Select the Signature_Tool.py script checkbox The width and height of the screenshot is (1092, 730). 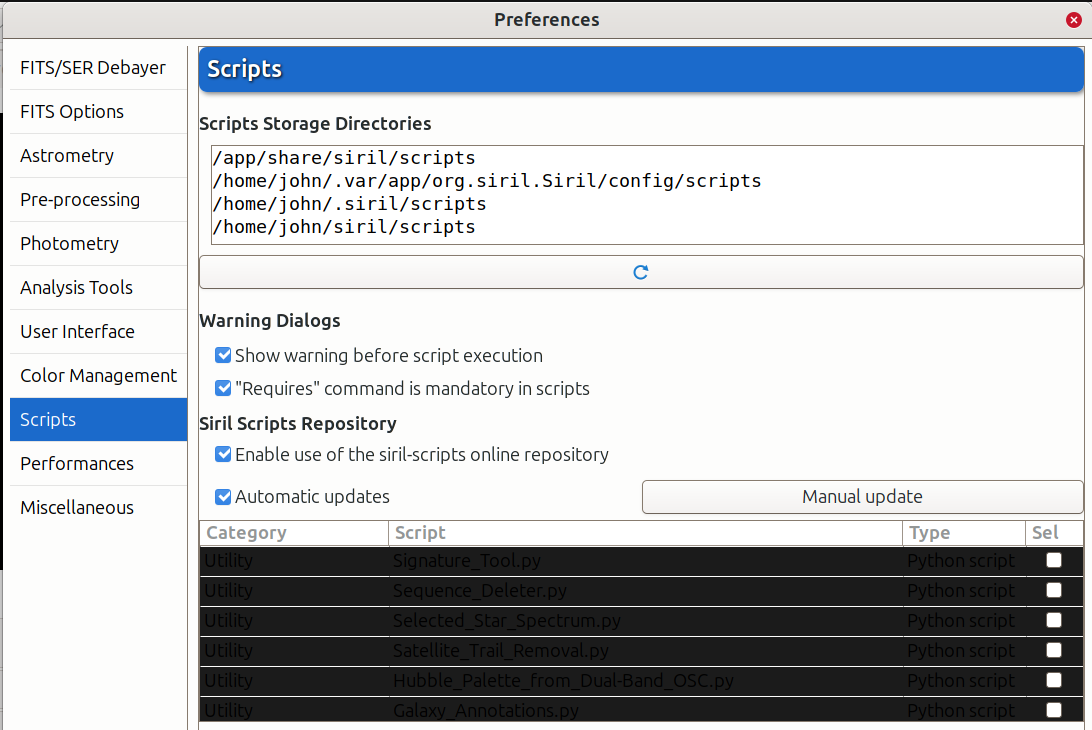coord(1053,561)
